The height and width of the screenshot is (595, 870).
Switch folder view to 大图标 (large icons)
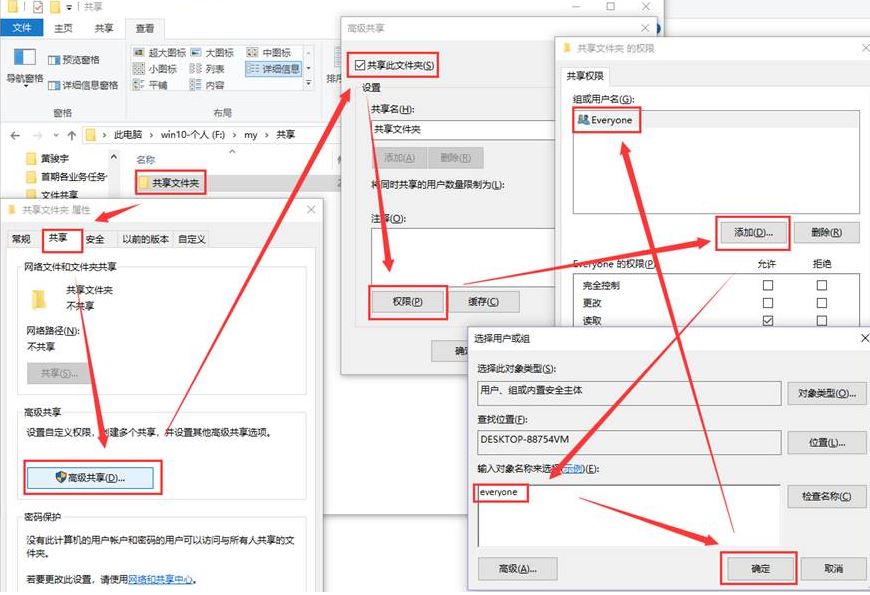196,51
